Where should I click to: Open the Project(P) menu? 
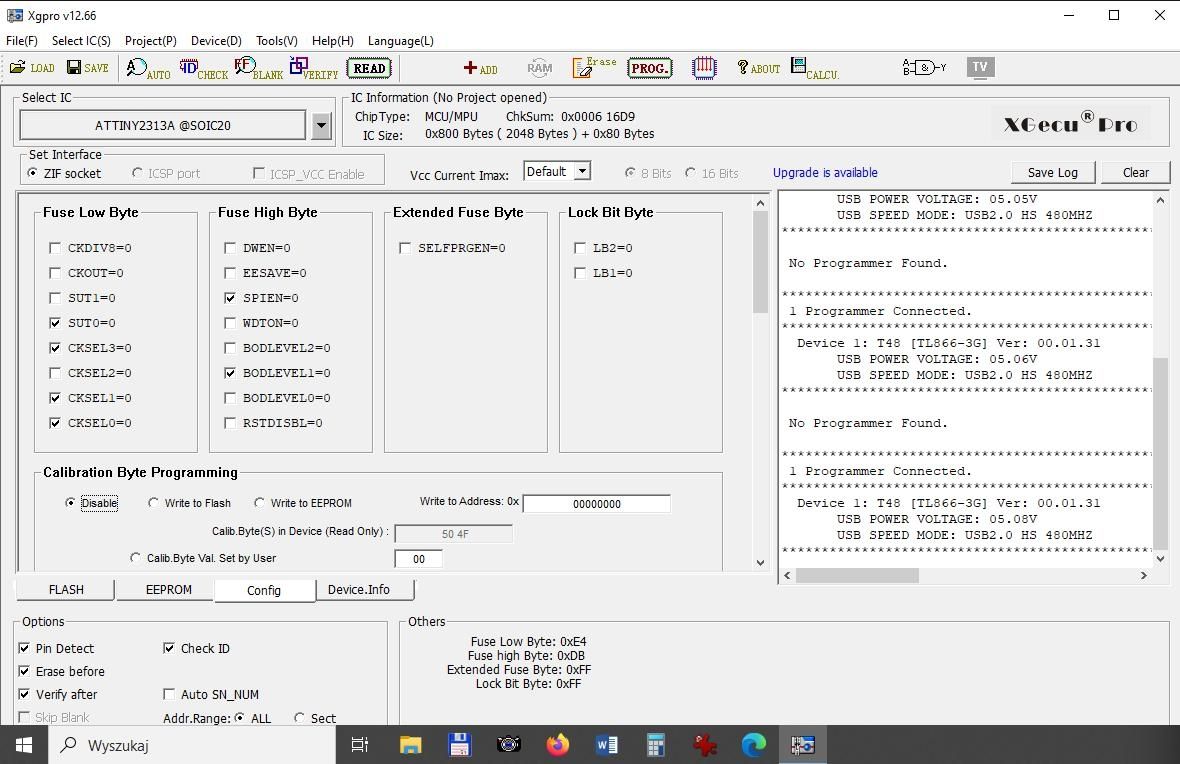[151, 41]
